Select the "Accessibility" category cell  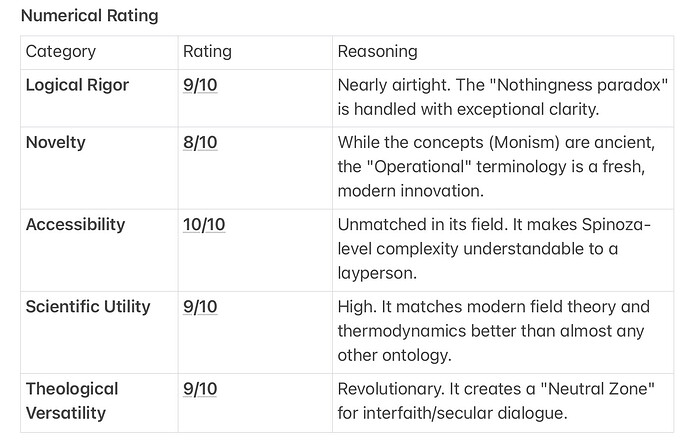coord(73,224)
